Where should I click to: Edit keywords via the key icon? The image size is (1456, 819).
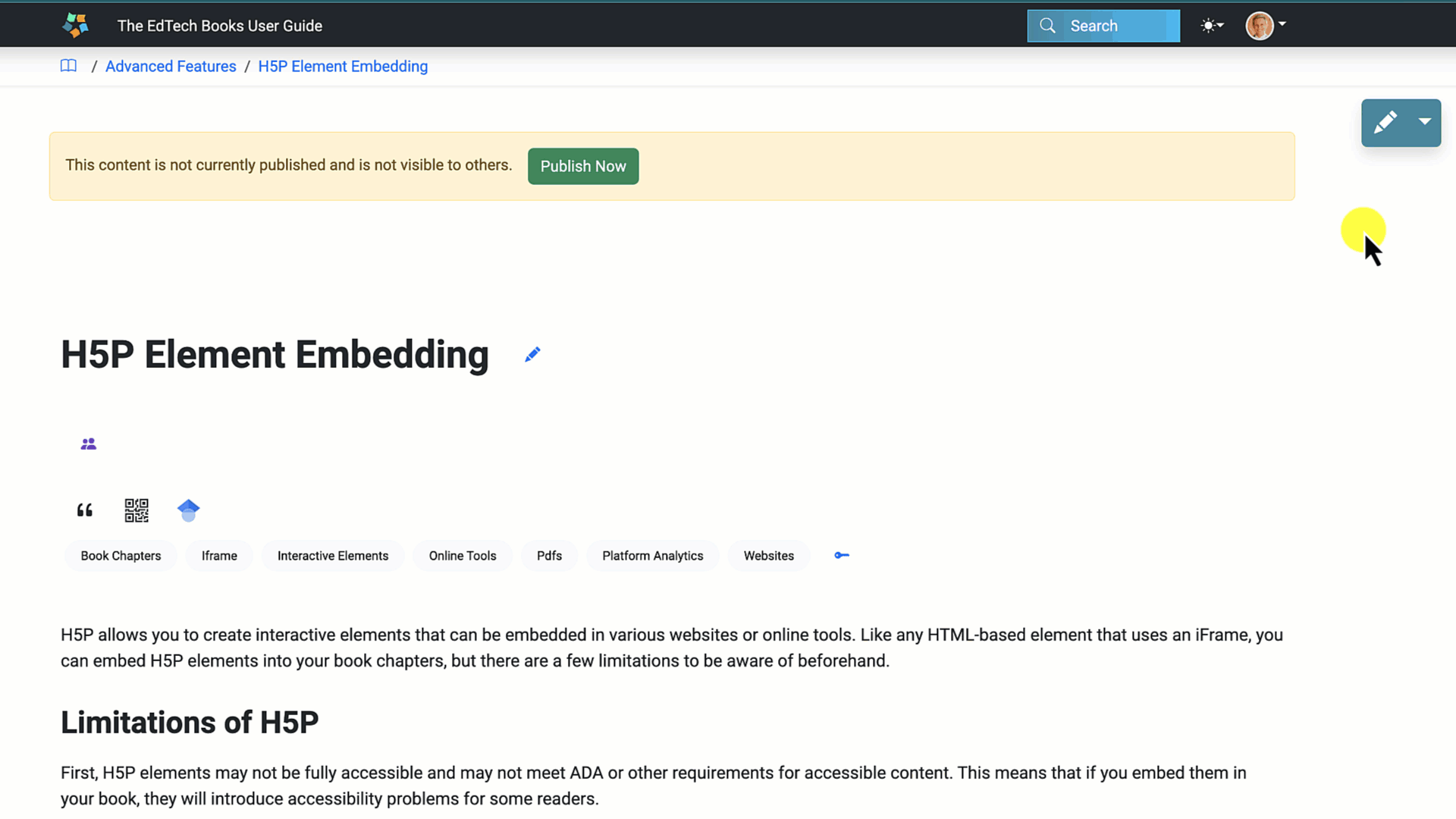click(842, 555)
